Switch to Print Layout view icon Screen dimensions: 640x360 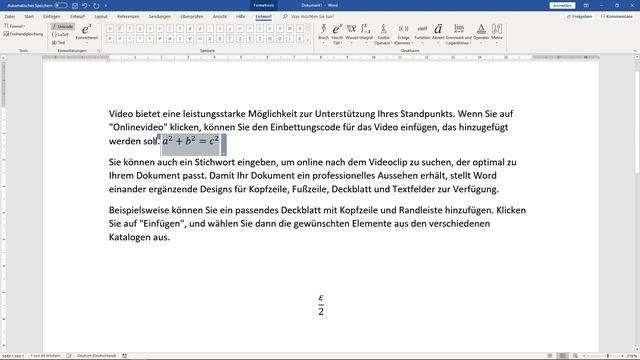coord(562,356)
